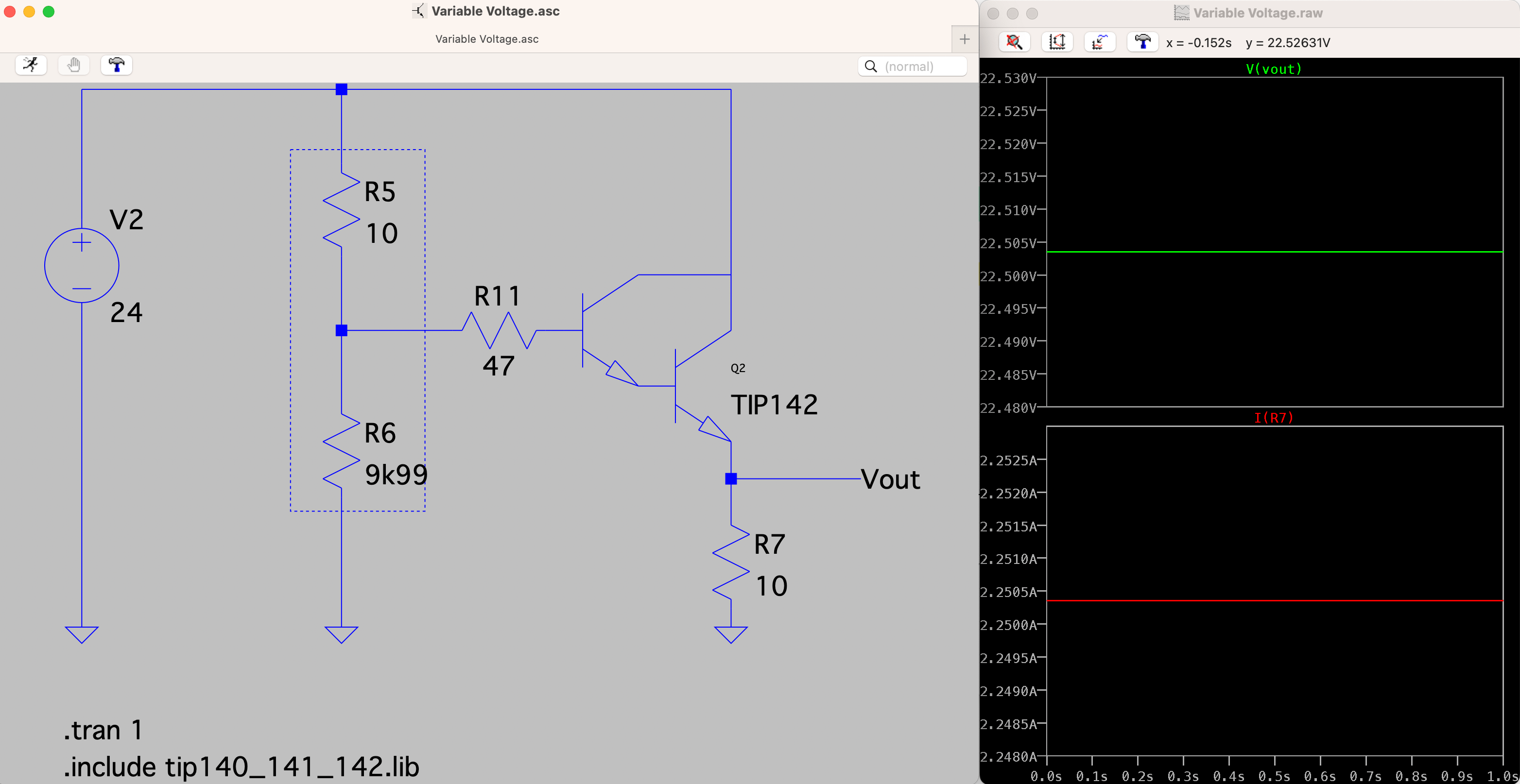This screenshot has width=1520, height=784.
Task: Click the zoom back magnifier in the waveform window
Action: [x=1014, y=42]
